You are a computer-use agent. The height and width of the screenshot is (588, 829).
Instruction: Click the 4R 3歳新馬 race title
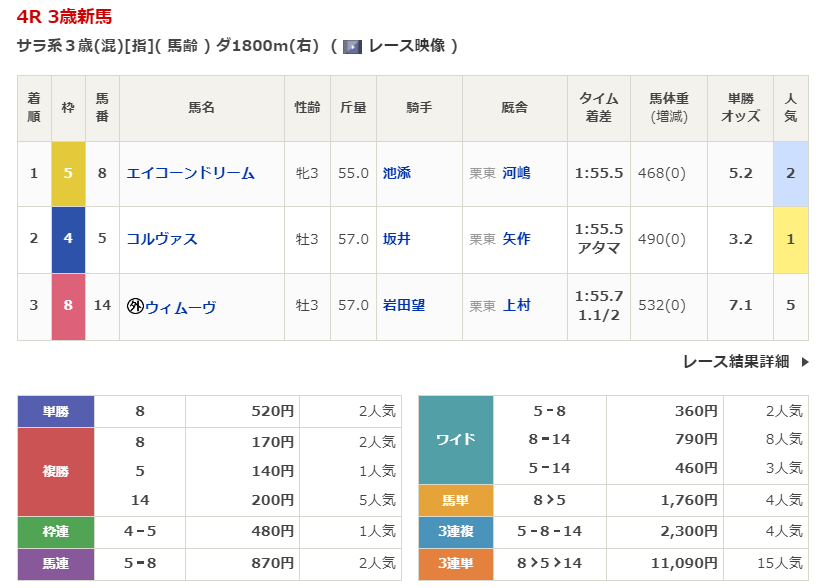point(64,16)
